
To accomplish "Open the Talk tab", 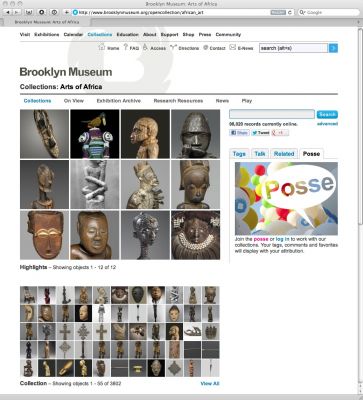I will [260, 154].
